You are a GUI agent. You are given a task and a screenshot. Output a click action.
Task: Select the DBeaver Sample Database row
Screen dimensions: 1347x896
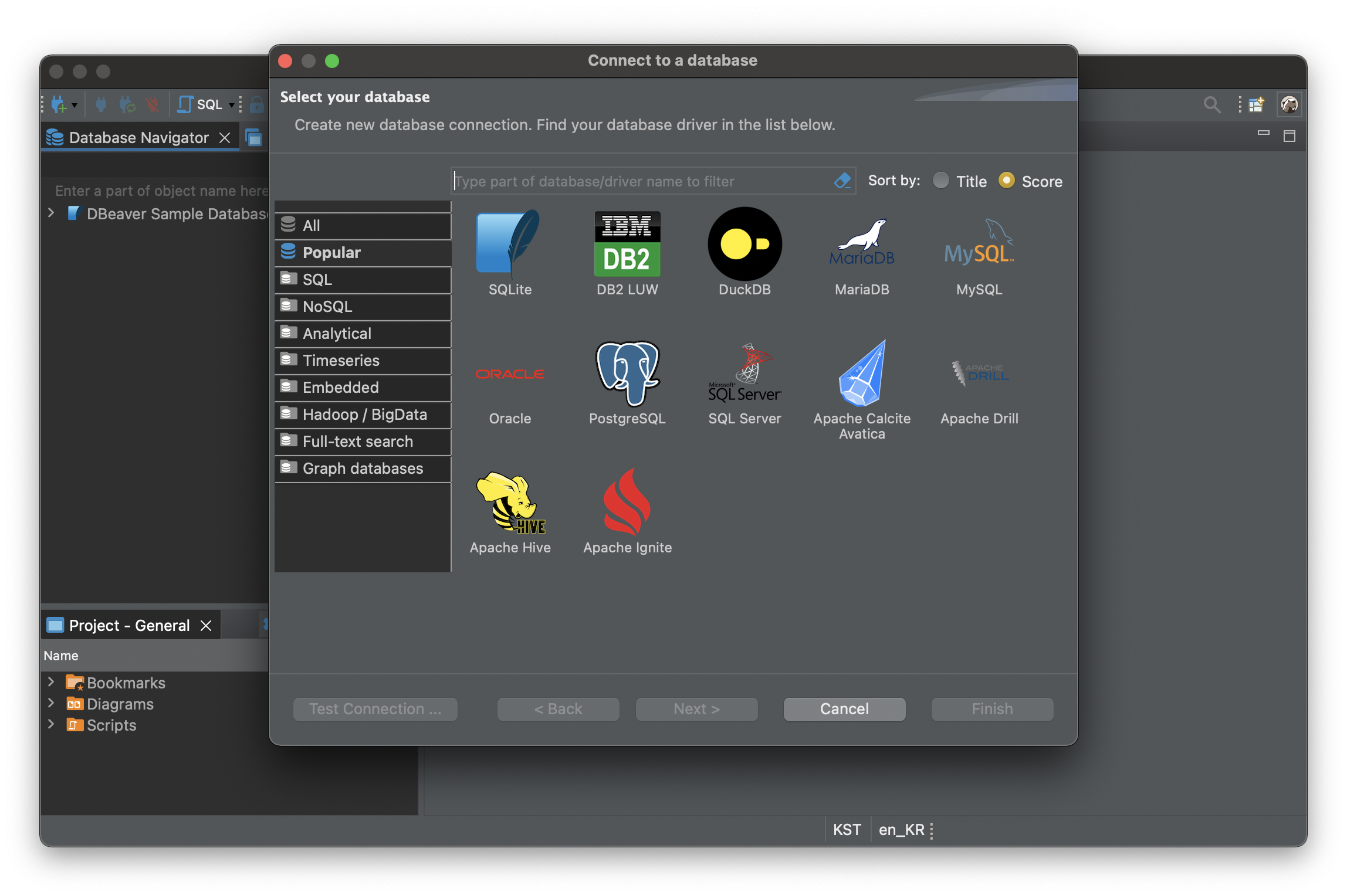pos(167,214)
